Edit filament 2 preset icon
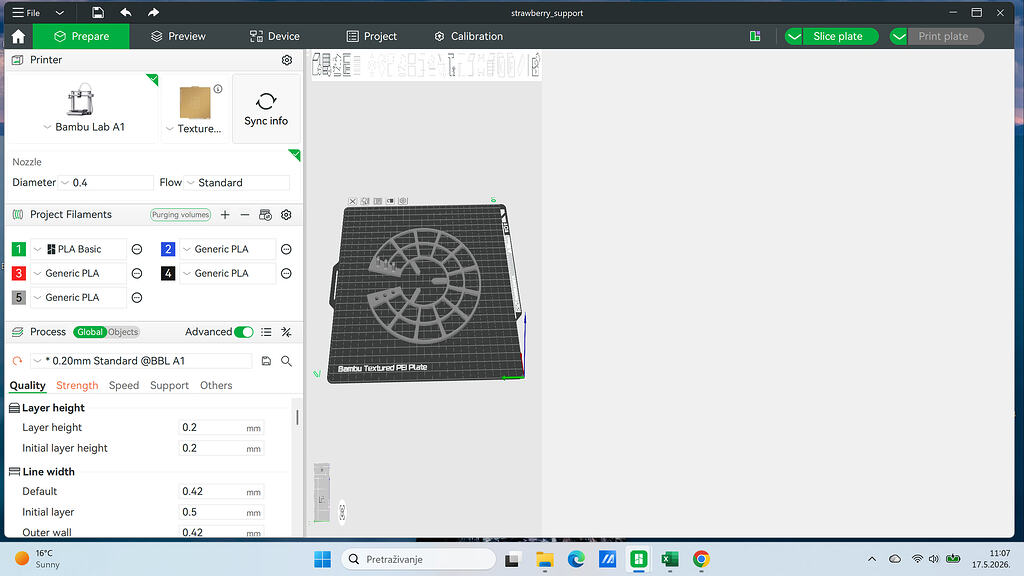Image resolution: width=1024 pixels, height=576 pixels. 286,249
